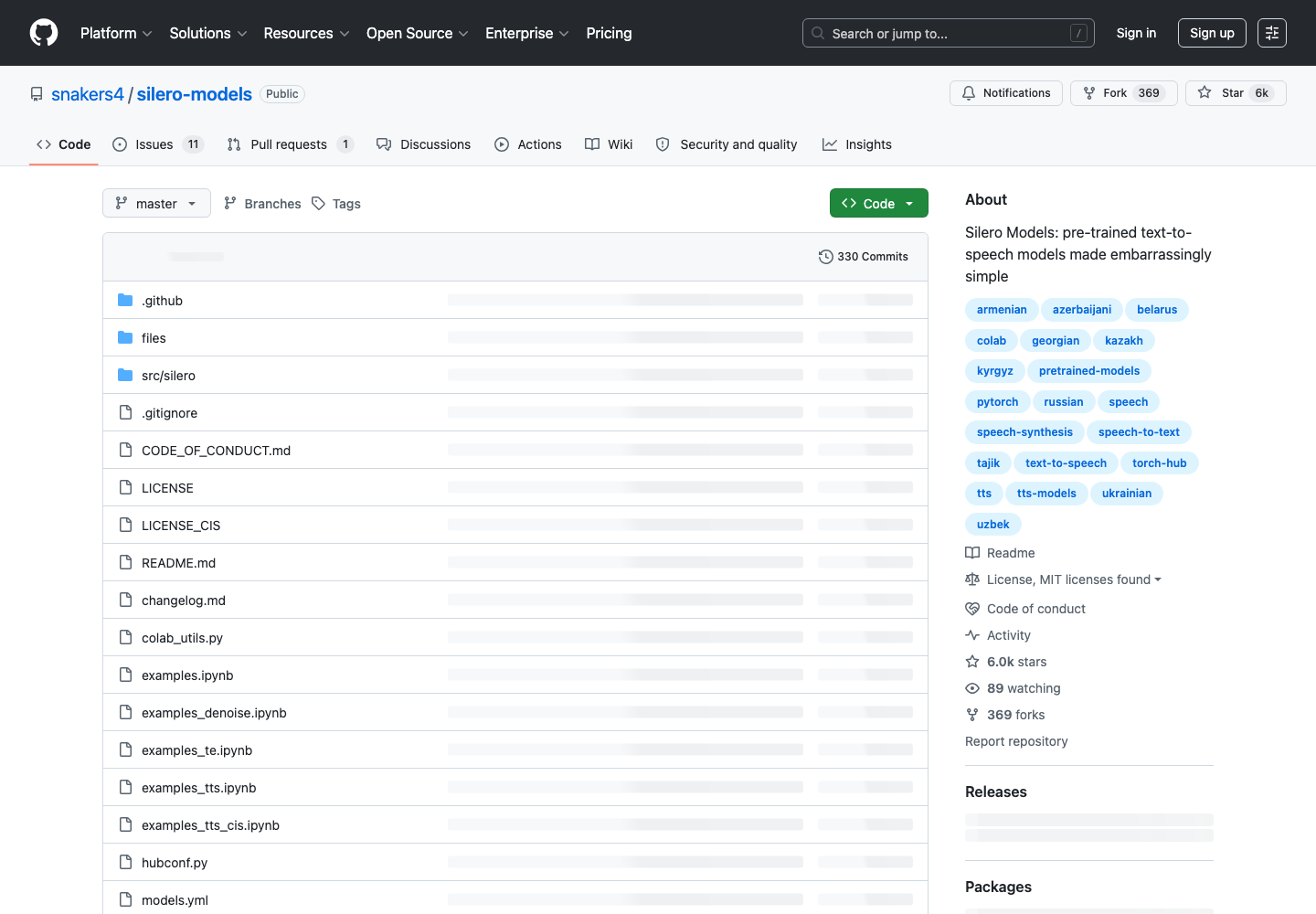Open the Pricing link
The height and width of the screenshot is (914, 1316).
click(609, 33)
